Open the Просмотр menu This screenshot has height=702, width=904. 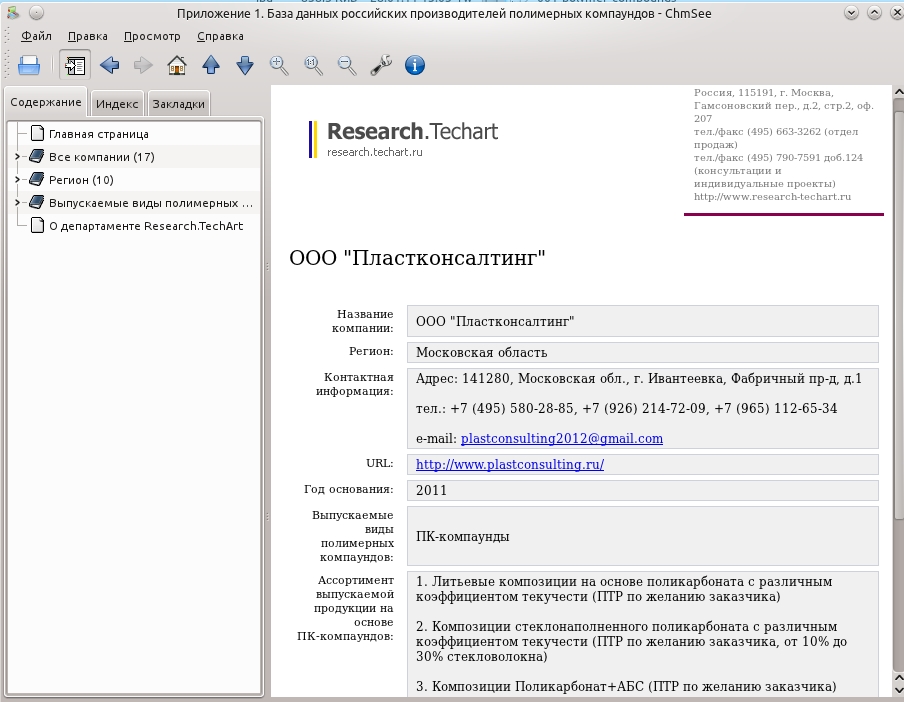(152, 36)
